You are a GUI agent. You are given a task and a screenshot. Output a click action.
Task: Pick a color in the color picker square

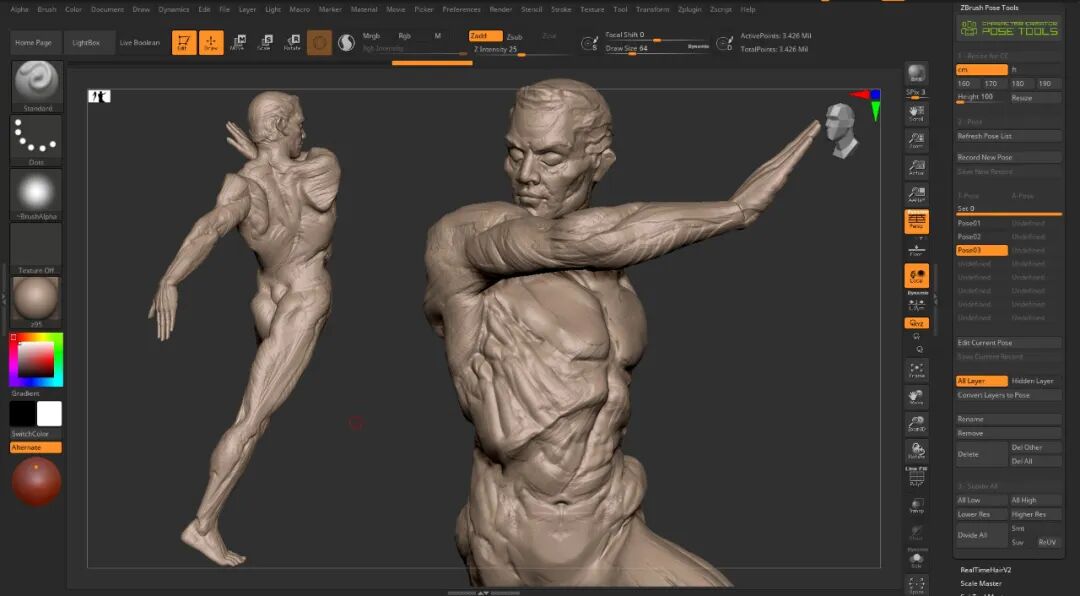[x=36, y=358]
